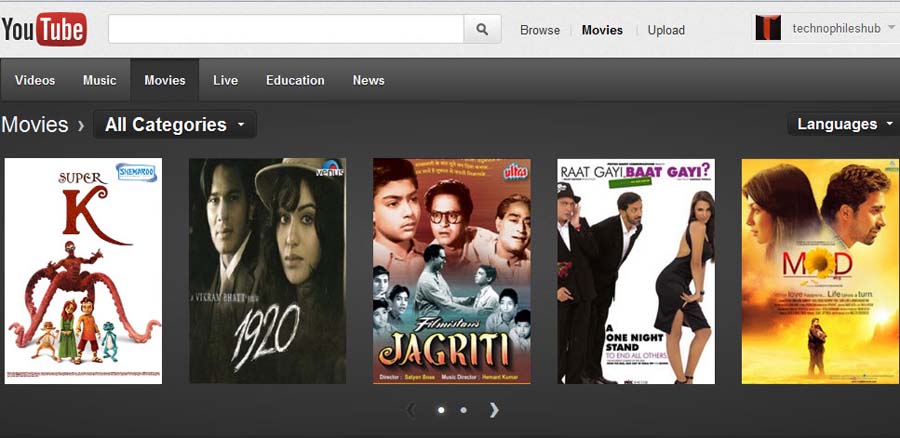Expand the technophileshub account menu arrow
Image resolution: width=900 pixels, height=438 pixels.
891,27
